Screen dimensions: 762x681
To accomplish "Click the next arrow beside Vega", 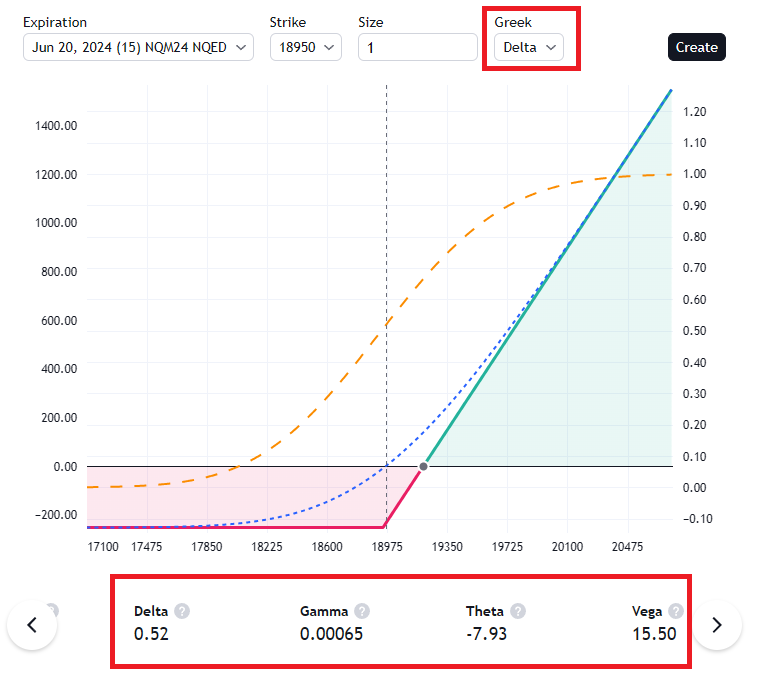I will pyautogui.click(x=717, y=625).
